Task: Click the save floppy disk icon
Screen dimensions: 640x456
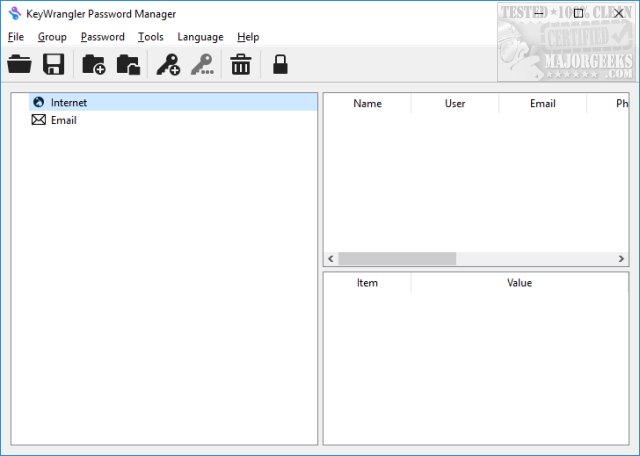Action: [x=53, y=64]
